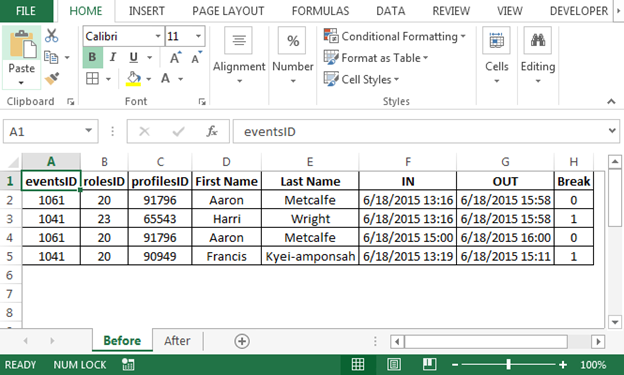The width and height of the screenshot is (624, 375).
Task: Click the macro recording icon in status bar
Action: tap(128, 364)
